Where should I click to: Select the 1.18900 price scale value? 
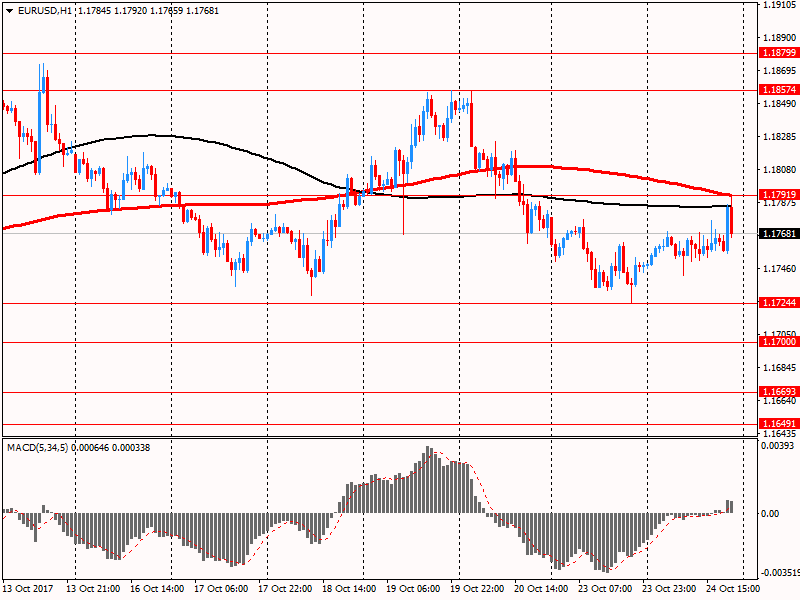coord(780,38)
